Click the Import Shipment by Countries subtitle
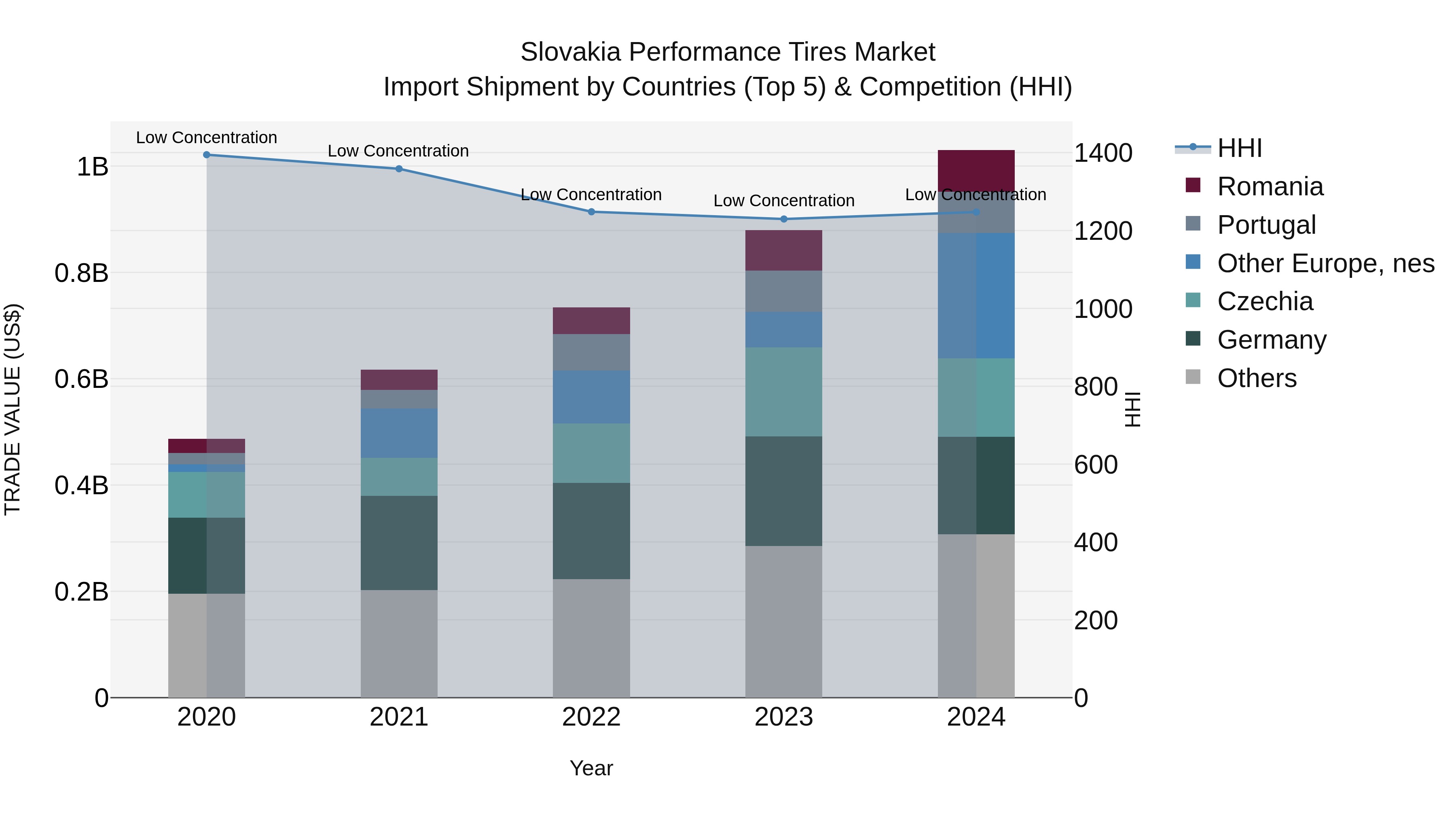The height and width of the screenshot is (819, 1456). tap(728, 87)
